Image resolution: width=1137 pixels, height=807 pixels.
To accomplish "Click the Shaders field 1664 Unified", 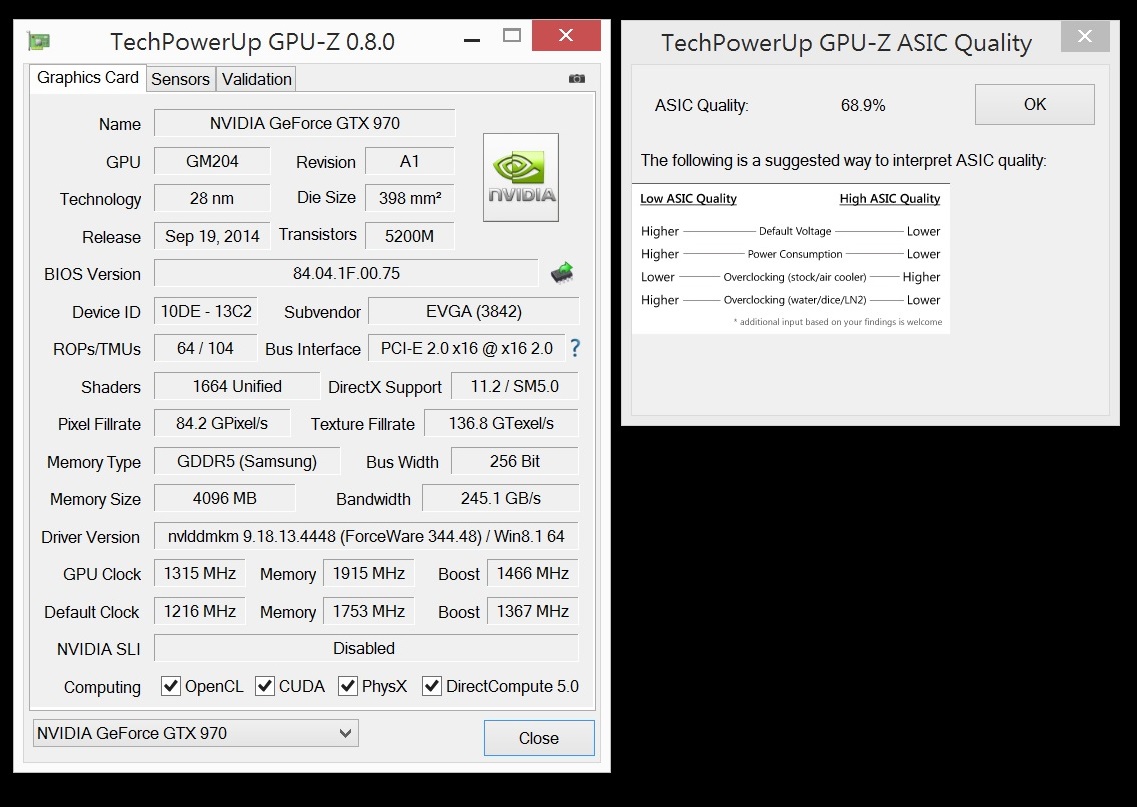I will (237, 386).
